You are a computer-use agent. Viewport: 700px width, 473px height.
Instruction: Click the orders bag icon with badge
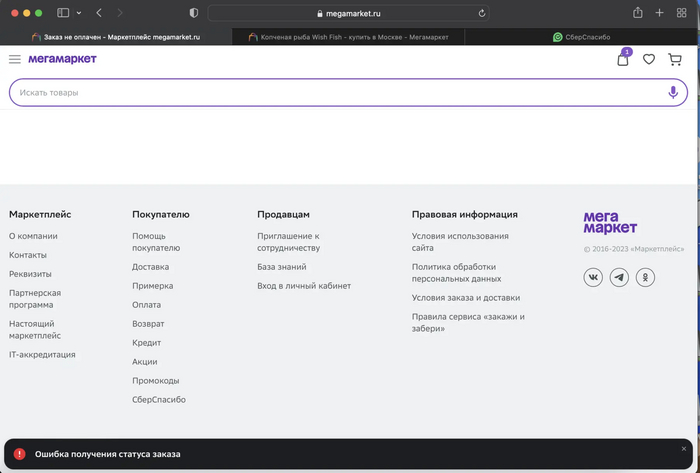(623, 60)
